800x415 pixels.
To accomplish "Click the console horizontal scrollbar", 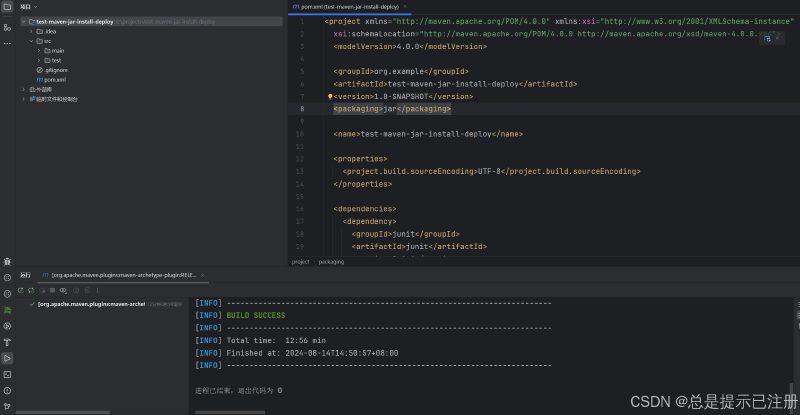I will [x=230, y=412].
